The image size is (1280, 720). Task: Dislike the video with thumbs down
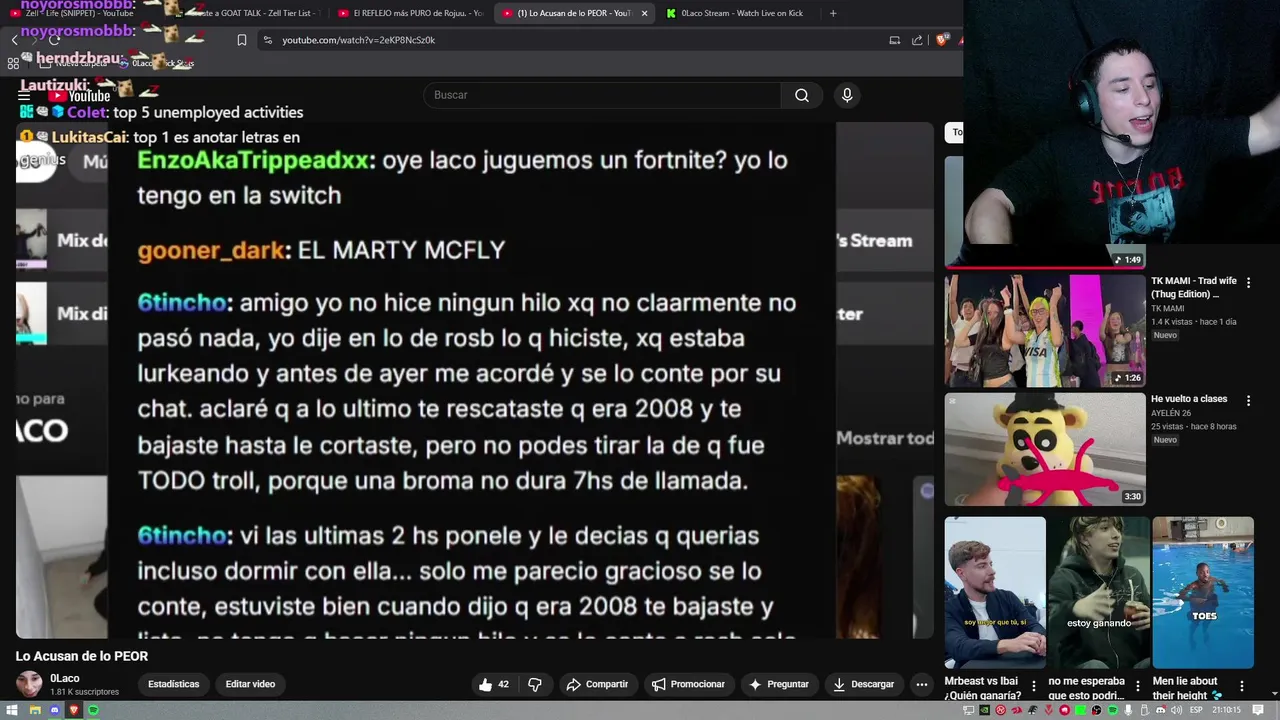click(535, 684)
